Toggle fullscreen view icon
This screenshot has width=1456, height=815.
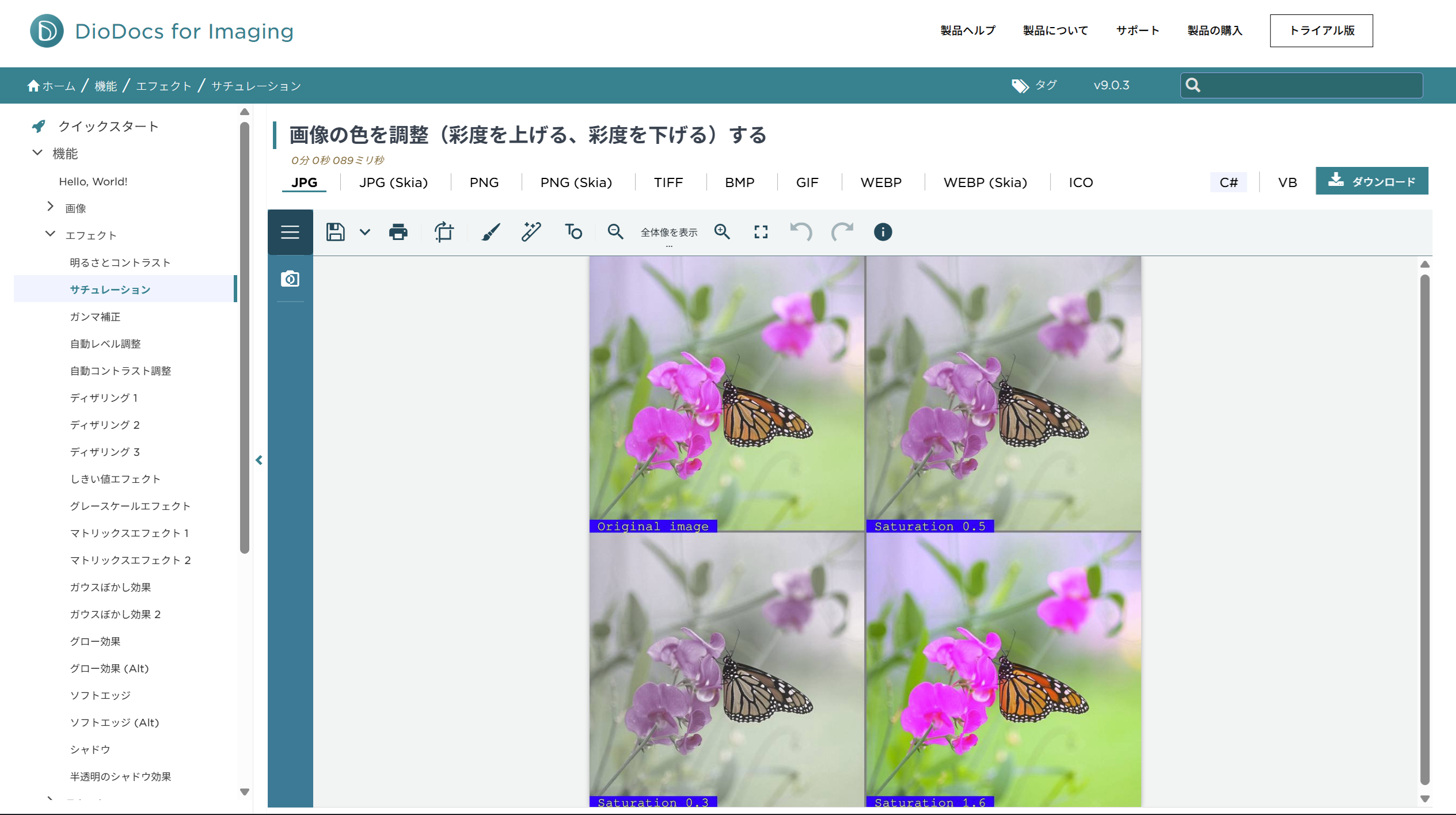(x=761, y=232)
